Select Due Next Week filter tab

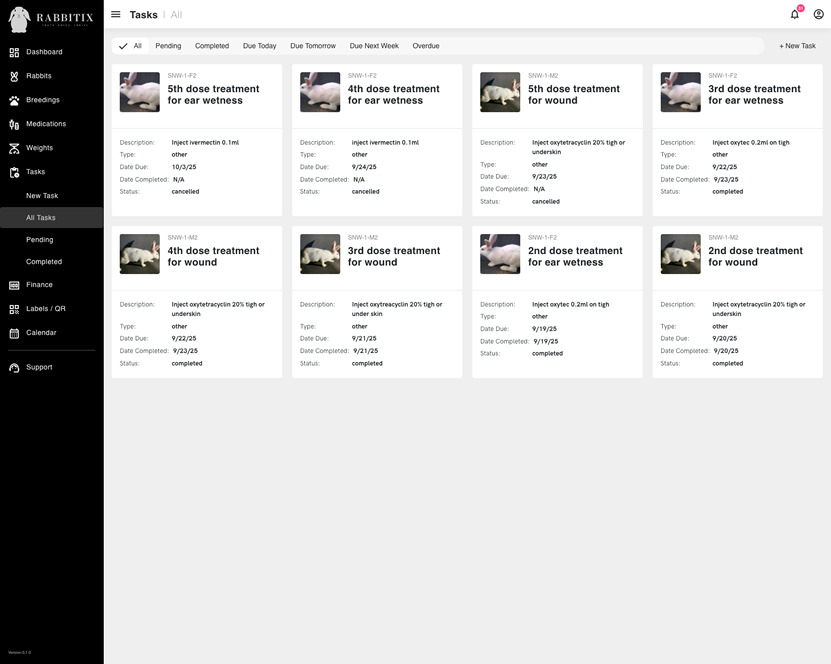(374, 45)
